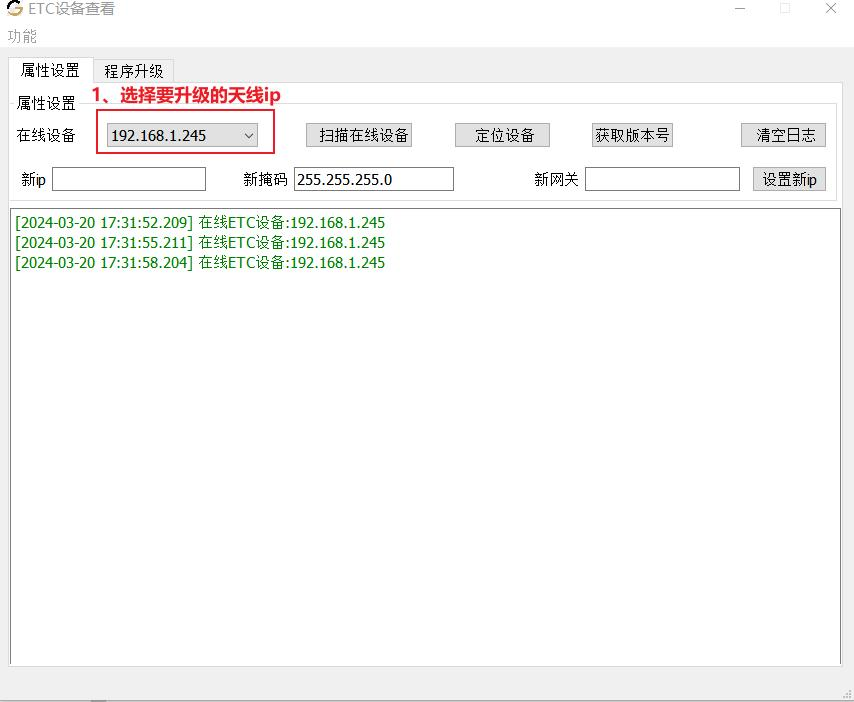Expand the 在线设备 dropdown arrow
The image size is (854, 702).
point(249,136)
